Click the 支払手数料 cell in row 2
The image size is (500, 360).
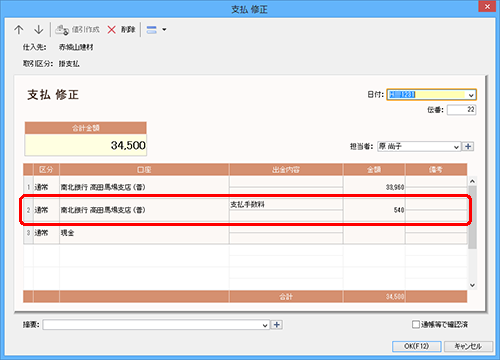[x=286, y=204]
